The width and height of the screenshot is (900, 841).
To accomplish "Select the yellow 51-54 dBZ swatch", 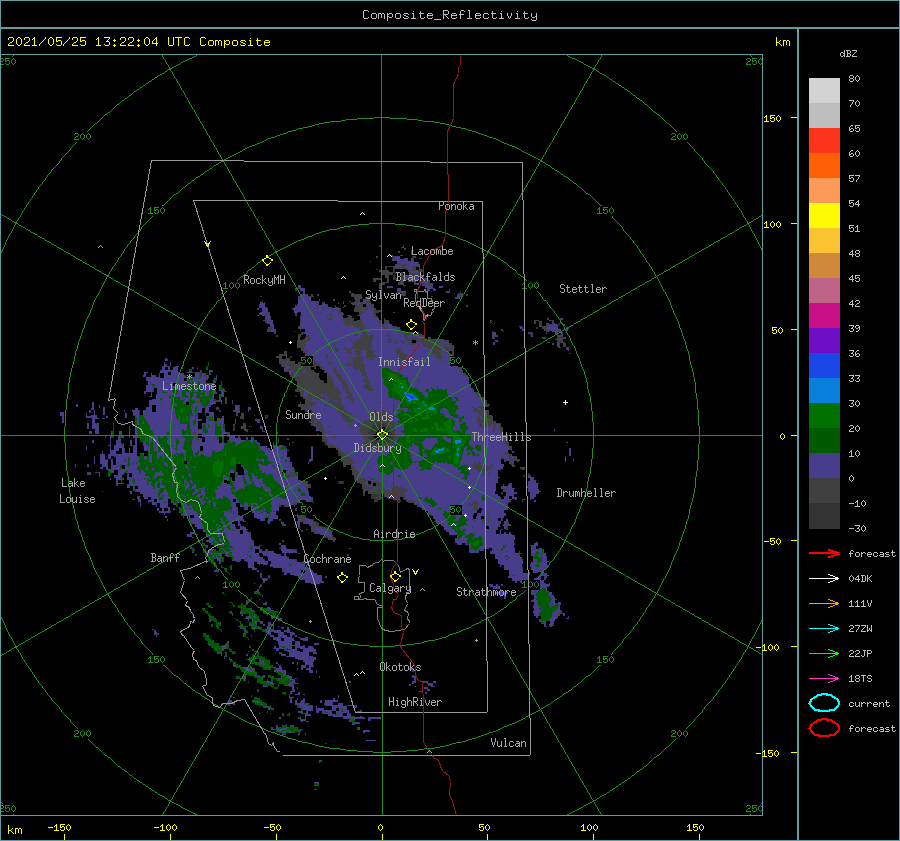I will (x=824, y=215).
